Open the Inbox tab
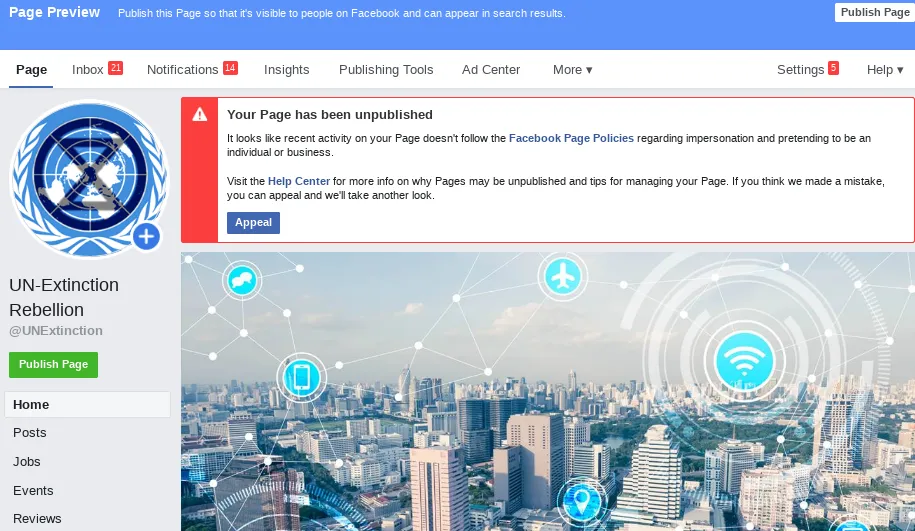 [x=88, y=69]
